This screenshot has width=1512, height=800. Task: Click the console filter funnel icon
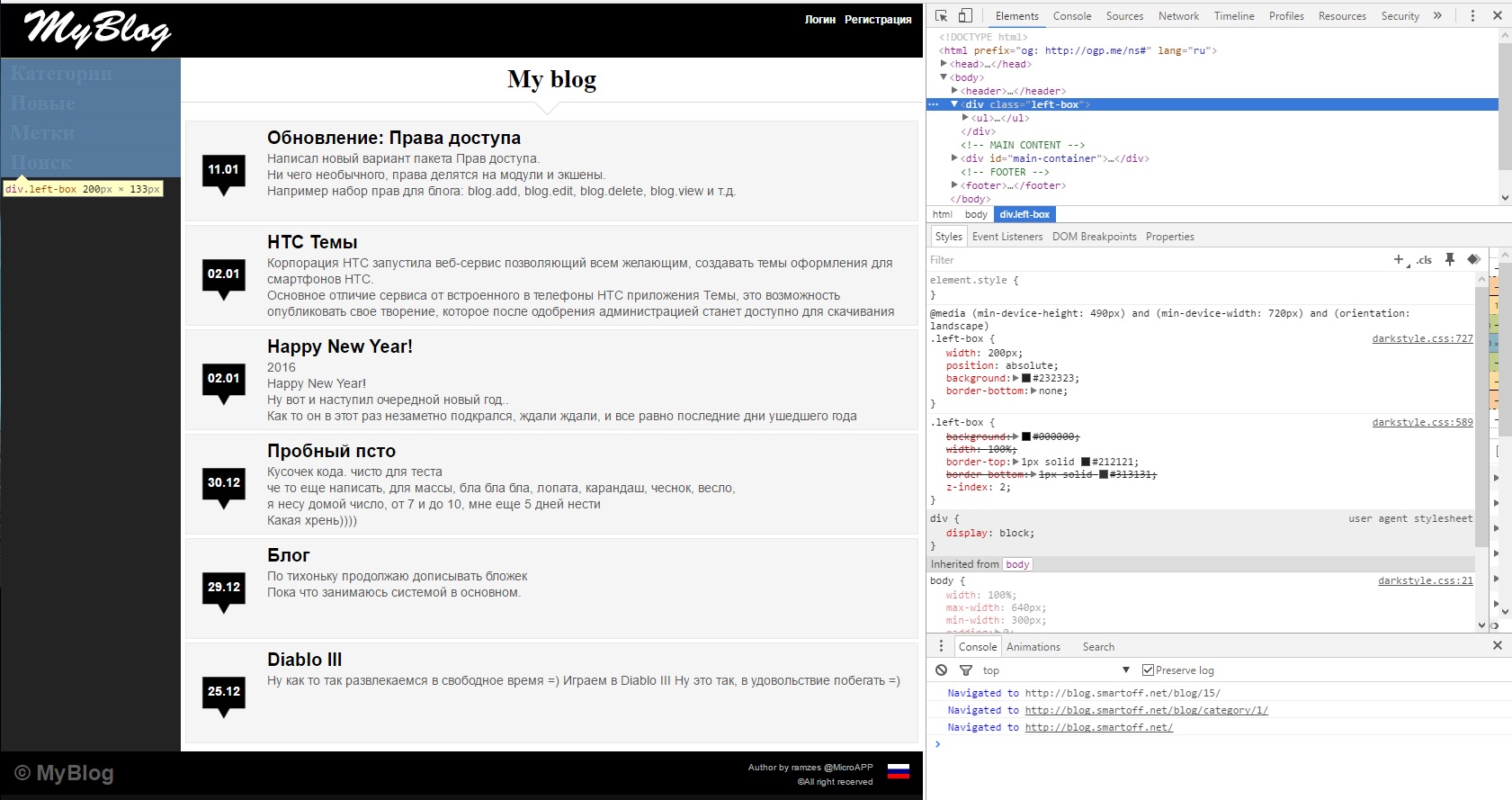(x=966, y=670)
